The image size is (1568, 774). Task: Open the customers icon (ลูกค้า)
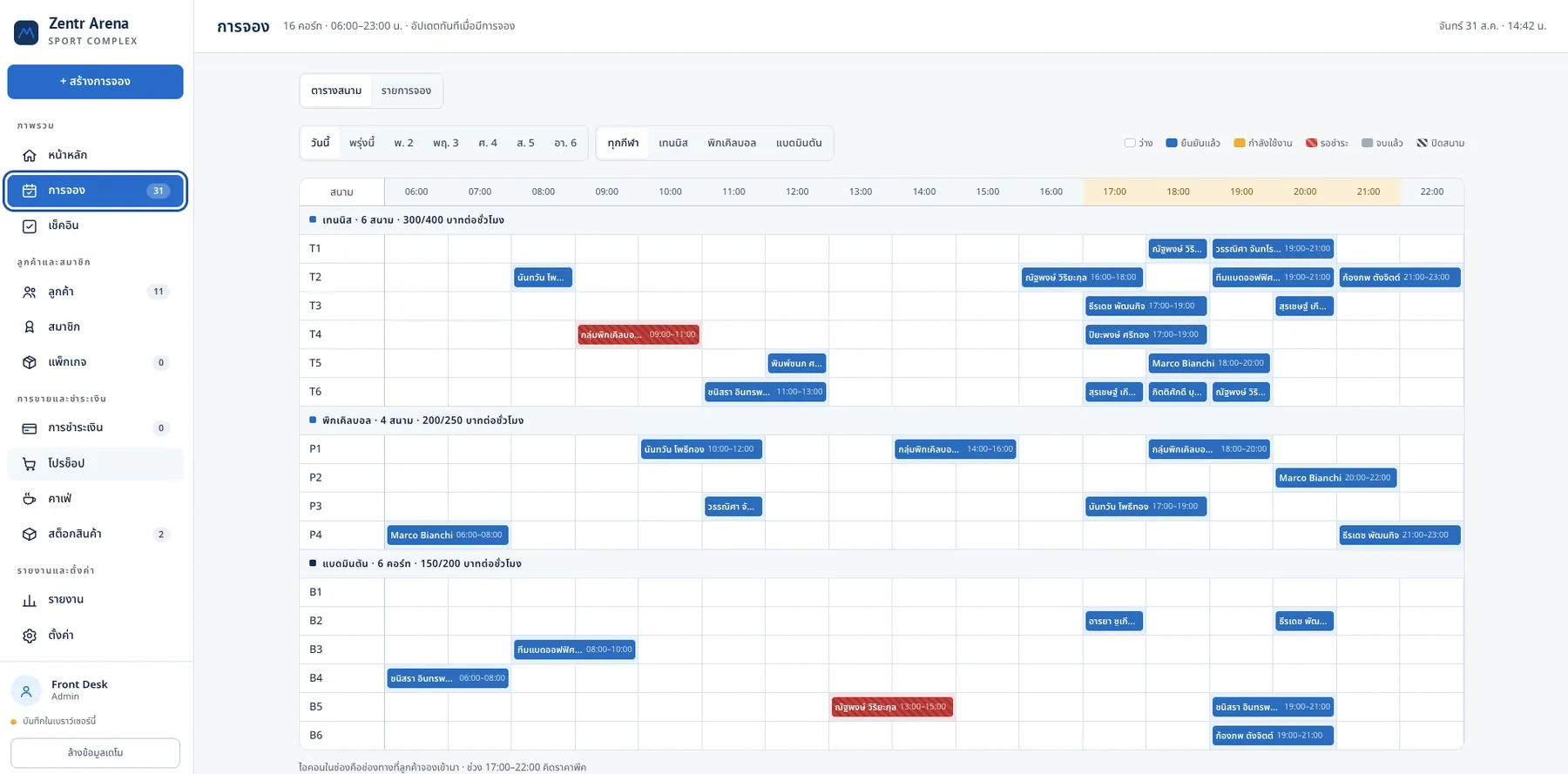pyautogui.click(x=30, y=292)
